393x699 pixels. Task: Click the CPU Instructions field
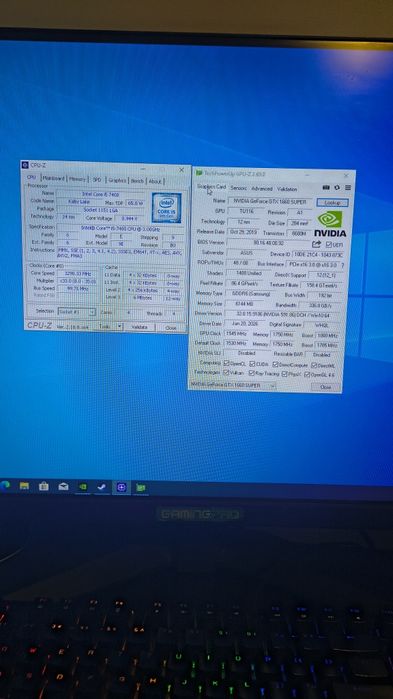(x=120, y=253)
